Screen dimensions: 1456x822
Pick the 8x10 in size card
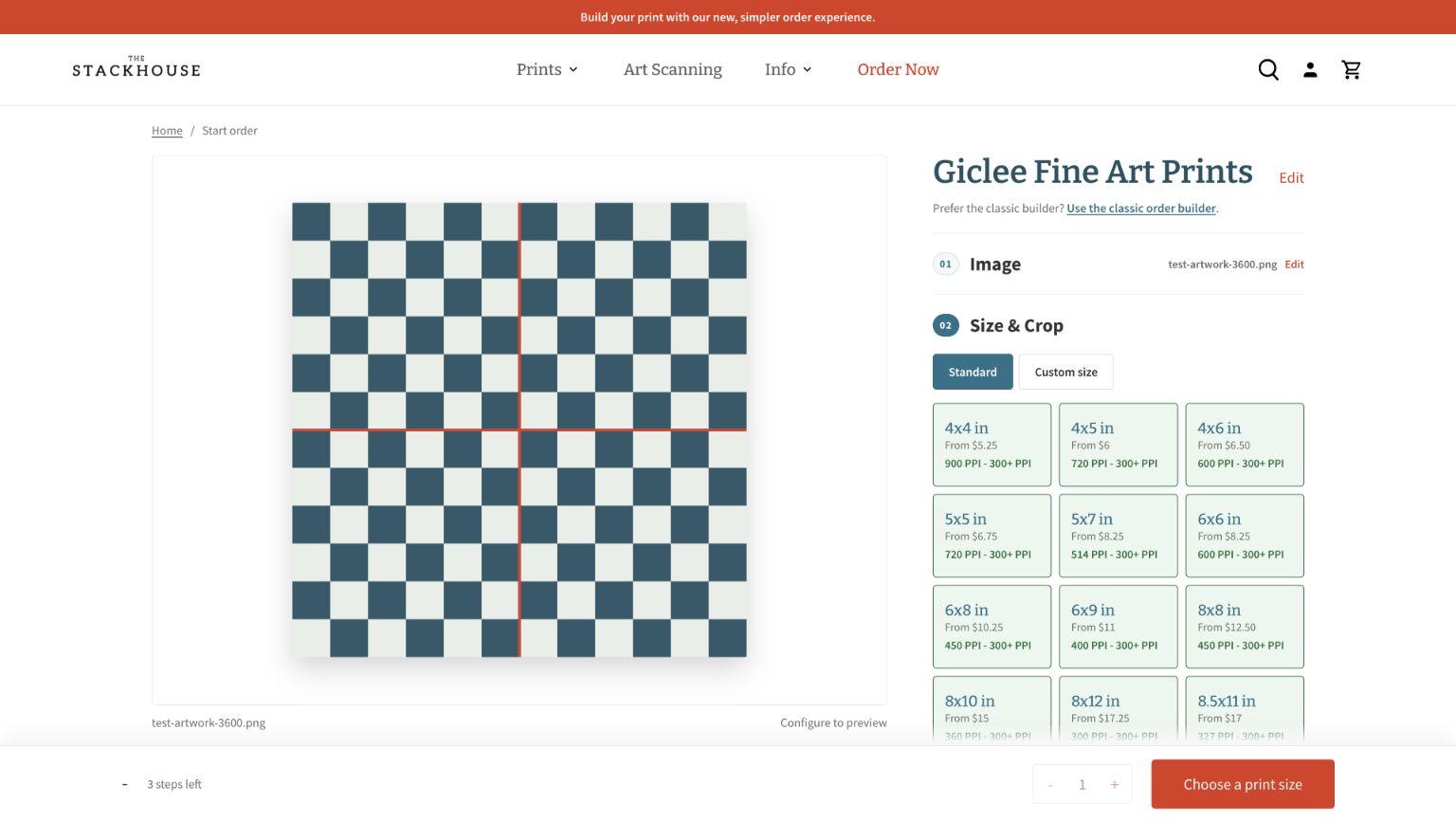click(992, 710)
